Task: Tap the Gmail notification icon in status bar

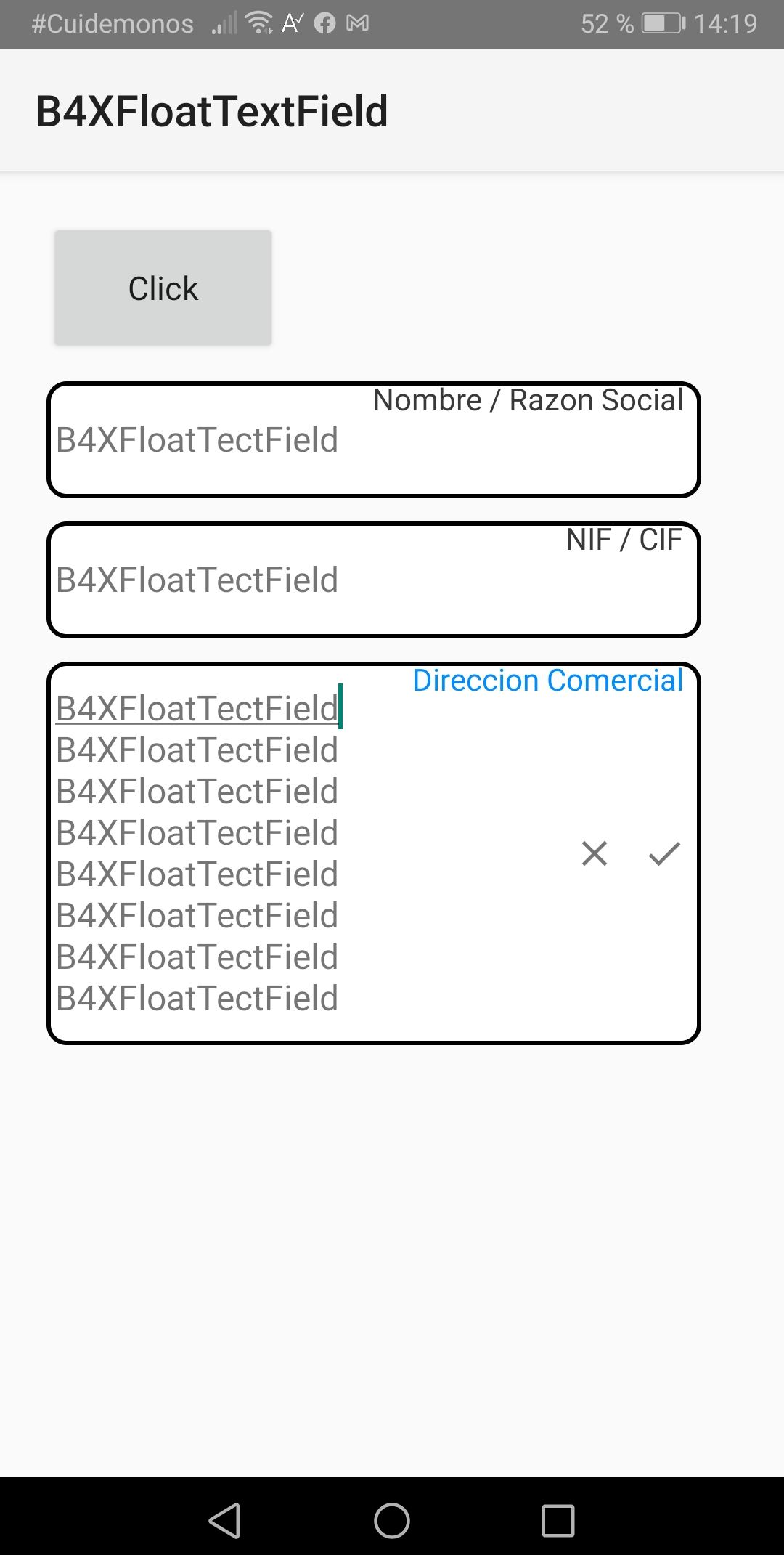Action: [x=357, y=23]
